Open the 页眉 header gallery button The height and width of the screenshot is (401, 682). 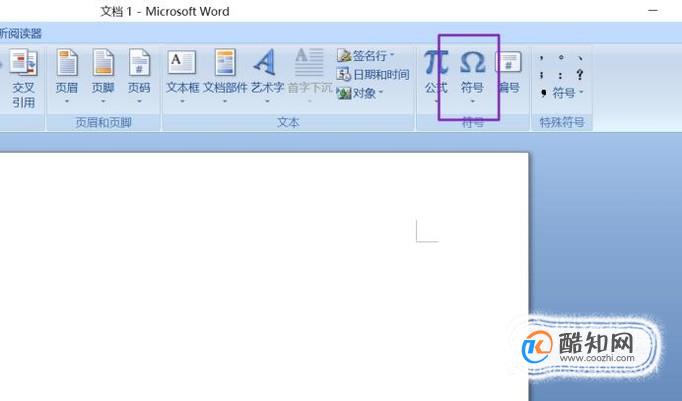(x=67, y=77)
